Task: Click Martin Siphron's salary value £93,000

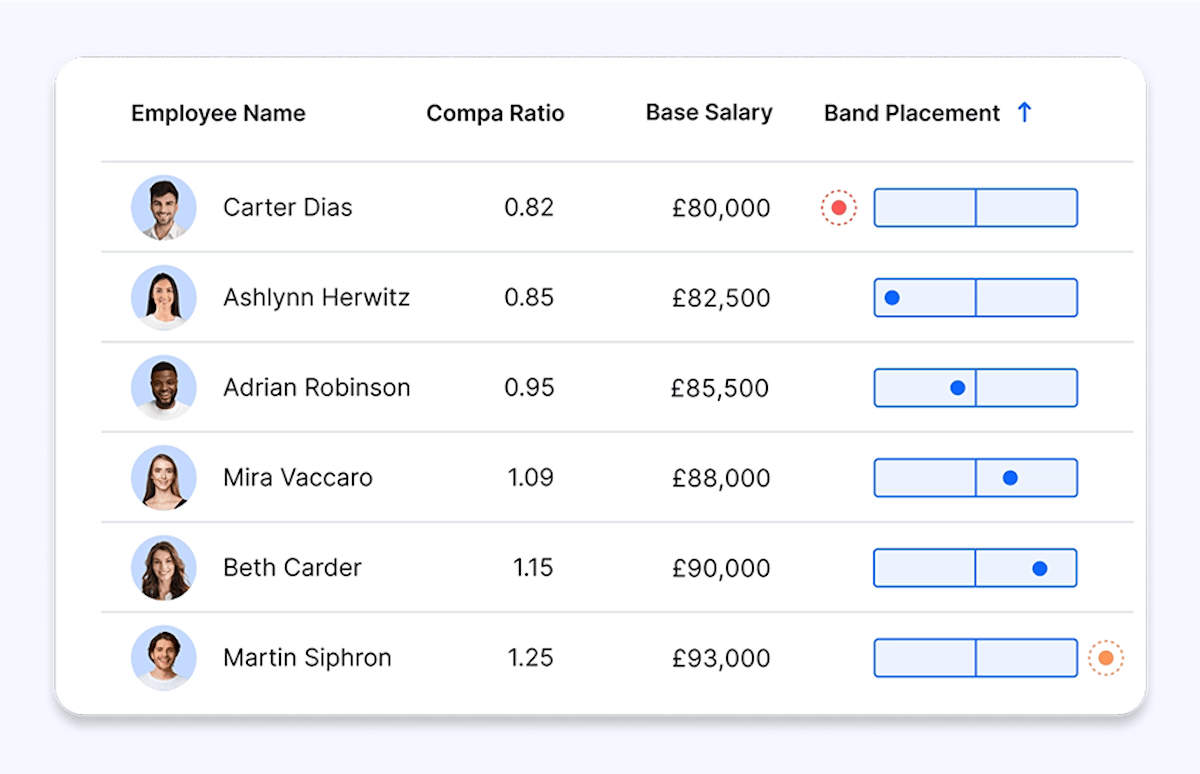Action: [720, 657]
